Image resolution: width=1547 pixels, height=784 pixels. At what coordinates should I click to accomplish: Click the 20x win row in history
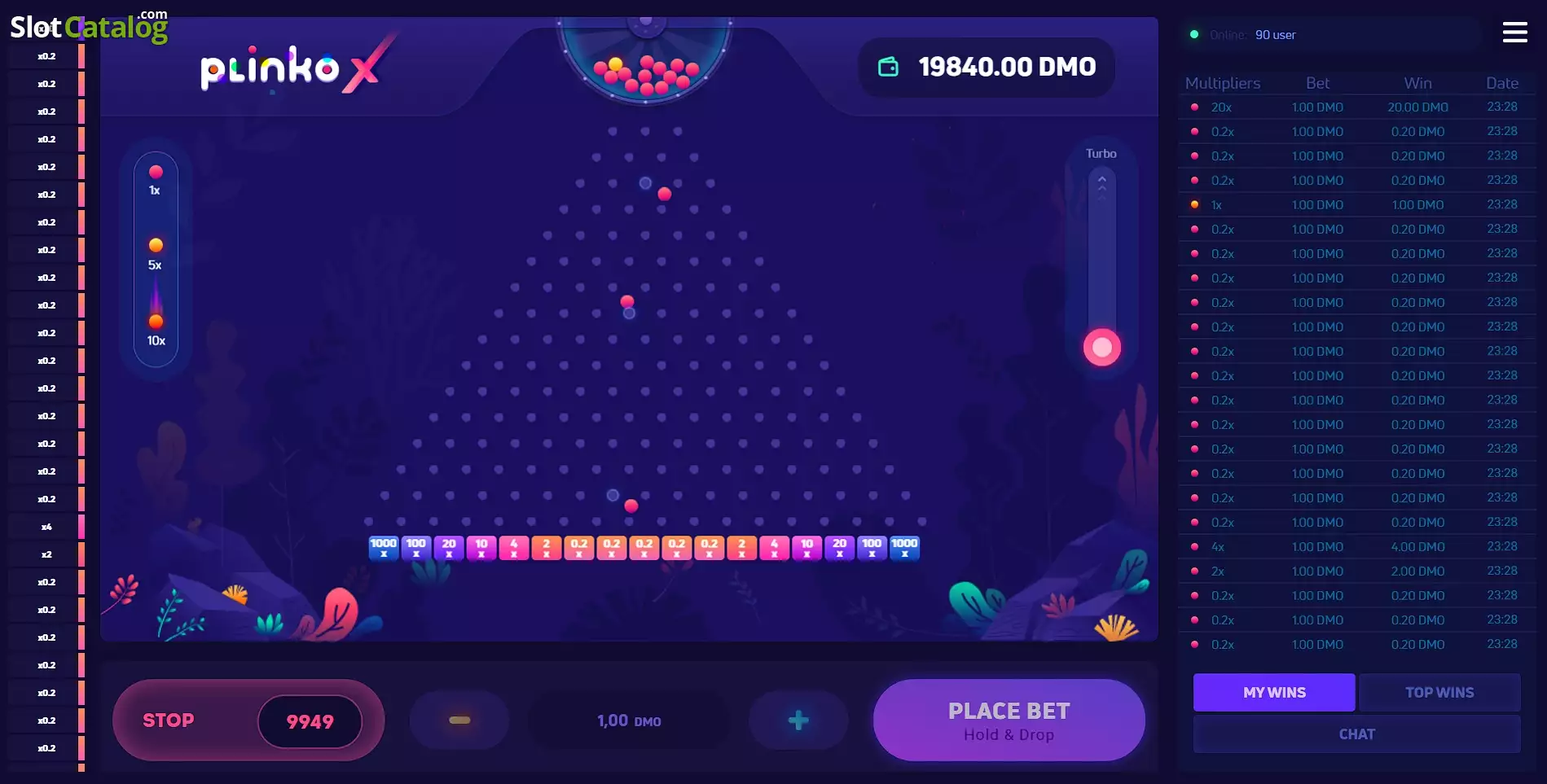[1356, 107]
